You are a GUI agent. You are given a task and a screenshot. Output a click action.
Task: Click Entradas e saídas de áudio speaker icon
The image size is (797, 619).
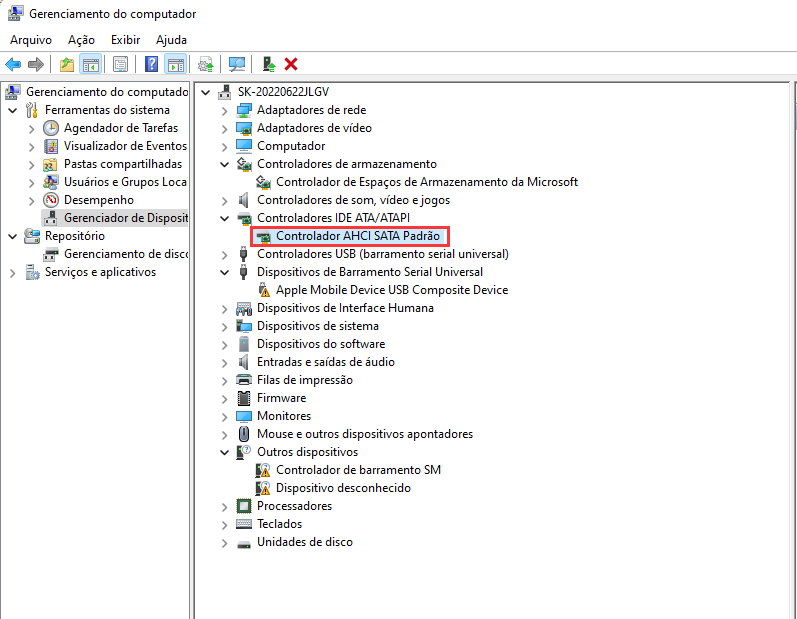(x=244, y=362)
